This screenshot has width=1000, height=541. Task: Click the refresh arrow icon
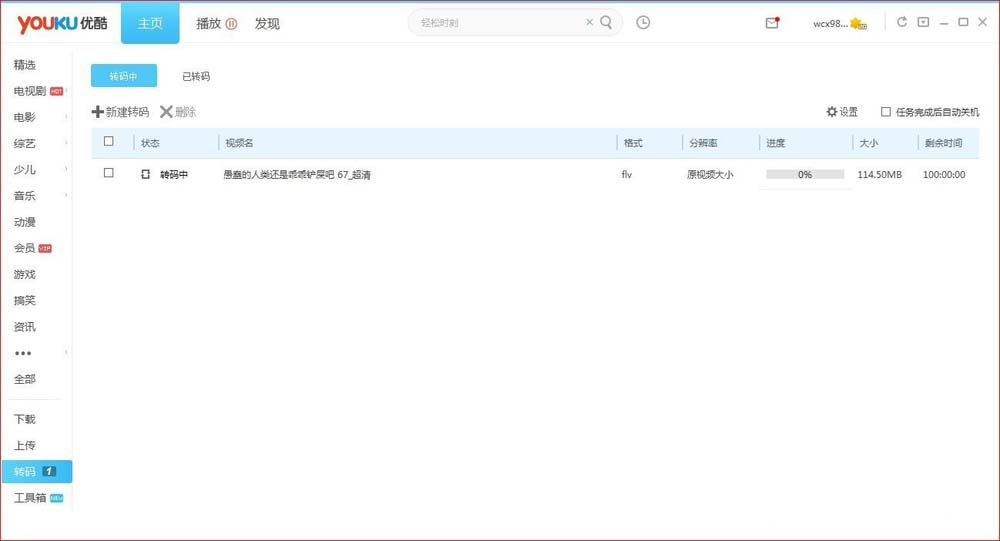tap(902, 22)
